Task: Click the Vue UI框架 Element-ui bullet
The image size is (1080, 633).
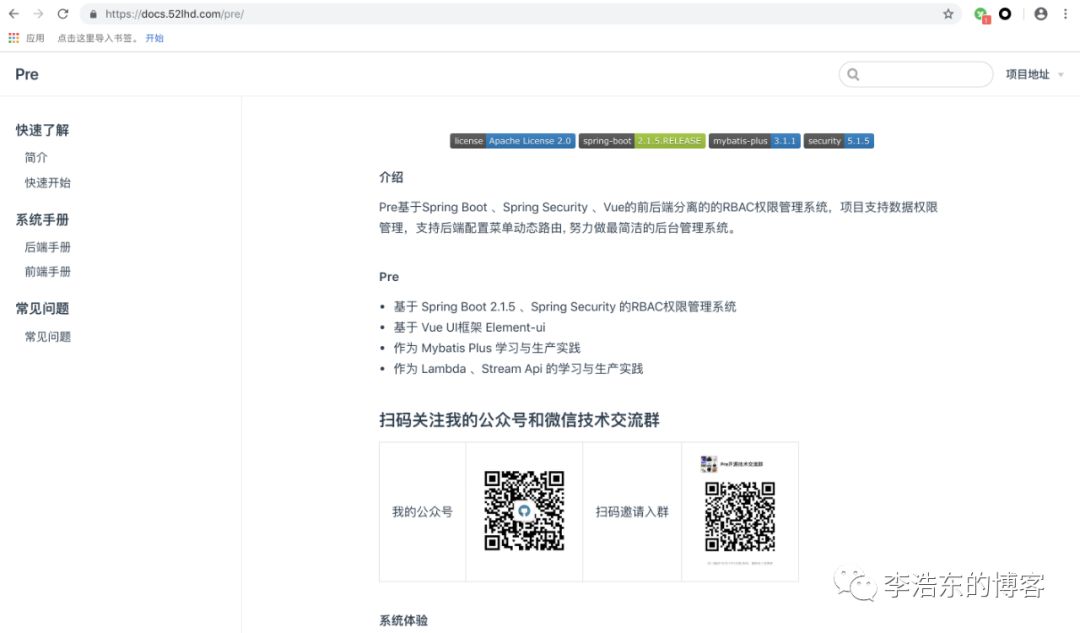Action: coord(469,327)
